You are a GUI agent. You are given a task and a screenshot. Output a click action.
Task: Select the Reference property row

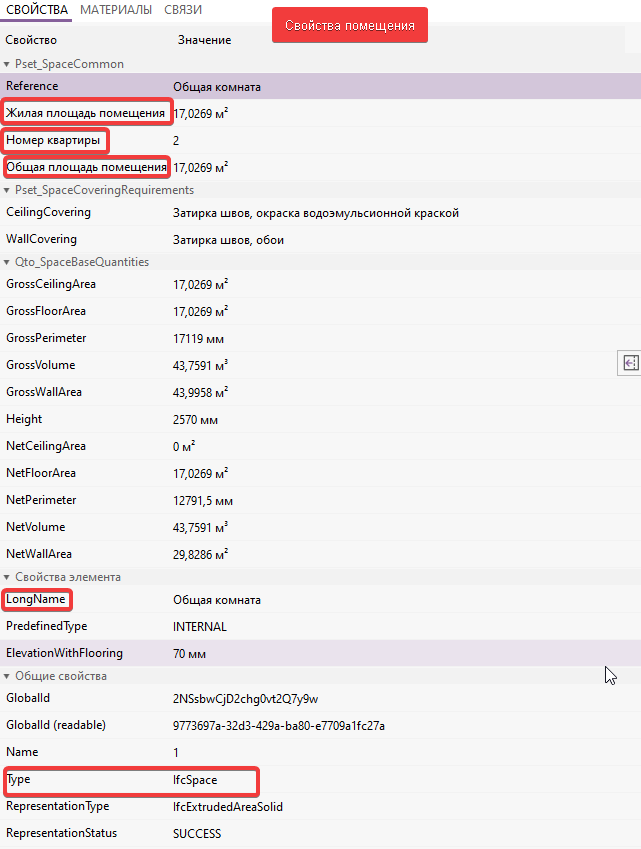point(32,86)
